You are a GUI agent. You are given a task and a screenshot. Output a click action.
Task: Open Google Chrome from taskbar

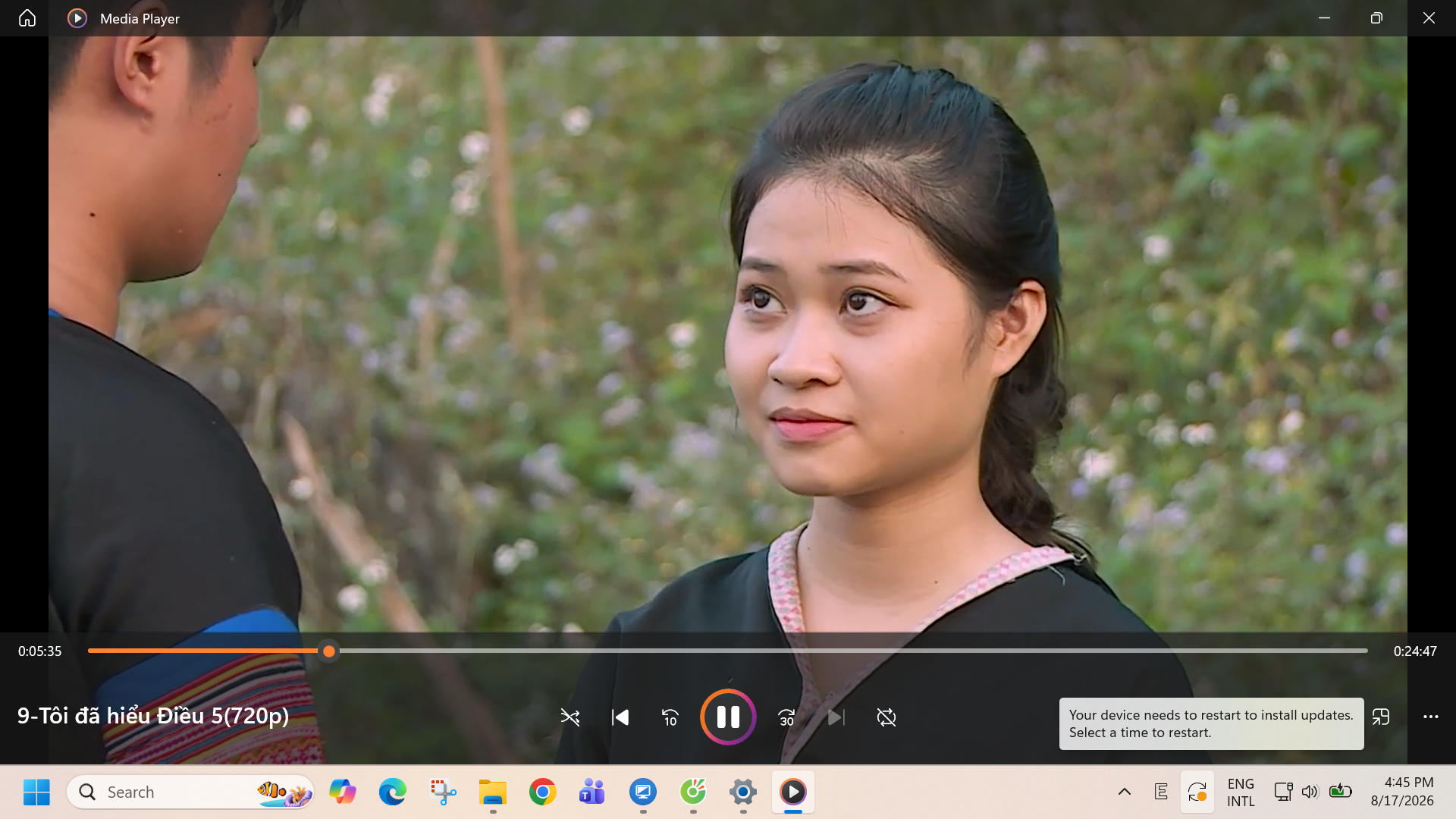coord(543,792)
